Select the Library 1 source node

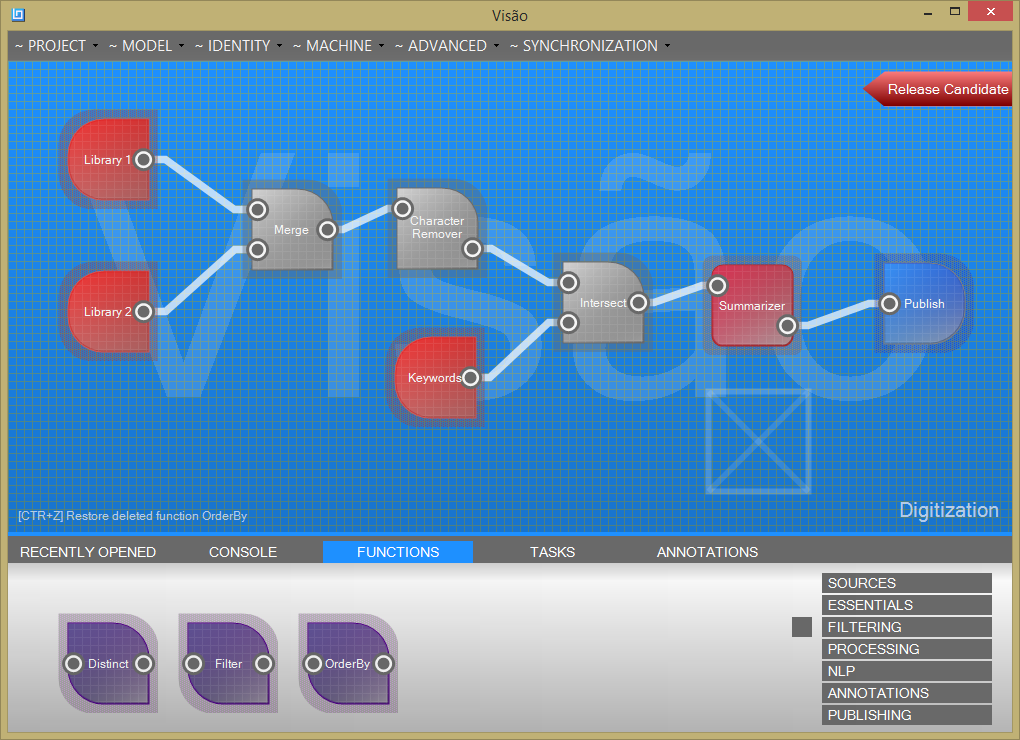[x=109, y=159]
